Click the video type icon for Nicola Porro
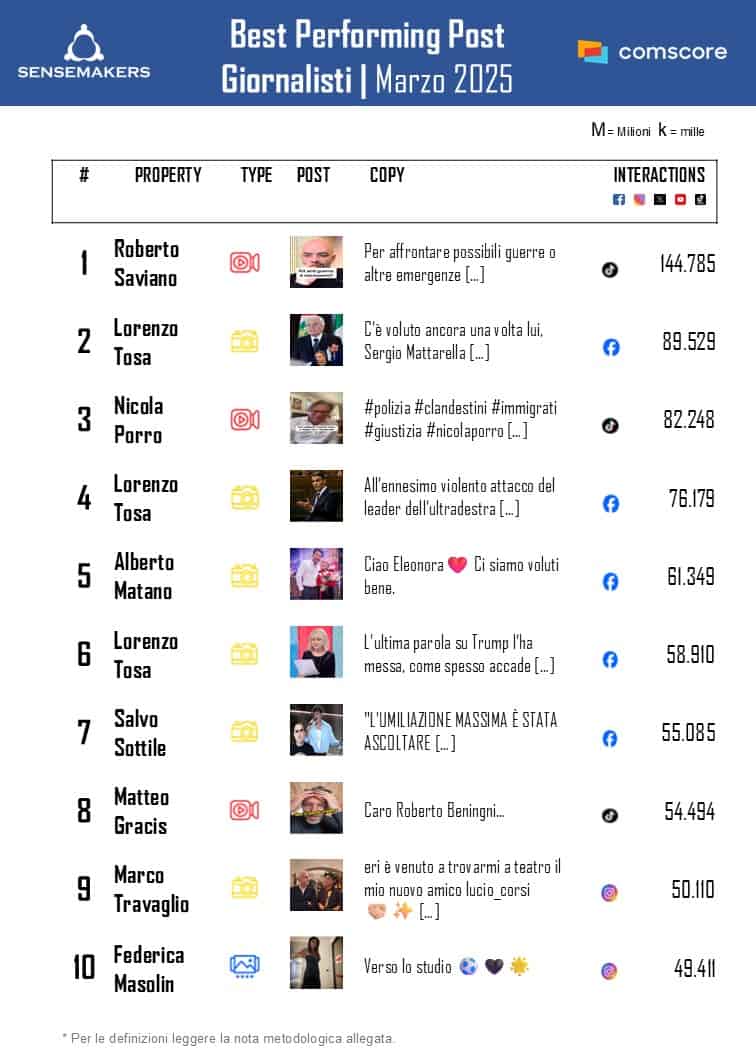This screenshot has width=756, height=1058. [245, 419]
